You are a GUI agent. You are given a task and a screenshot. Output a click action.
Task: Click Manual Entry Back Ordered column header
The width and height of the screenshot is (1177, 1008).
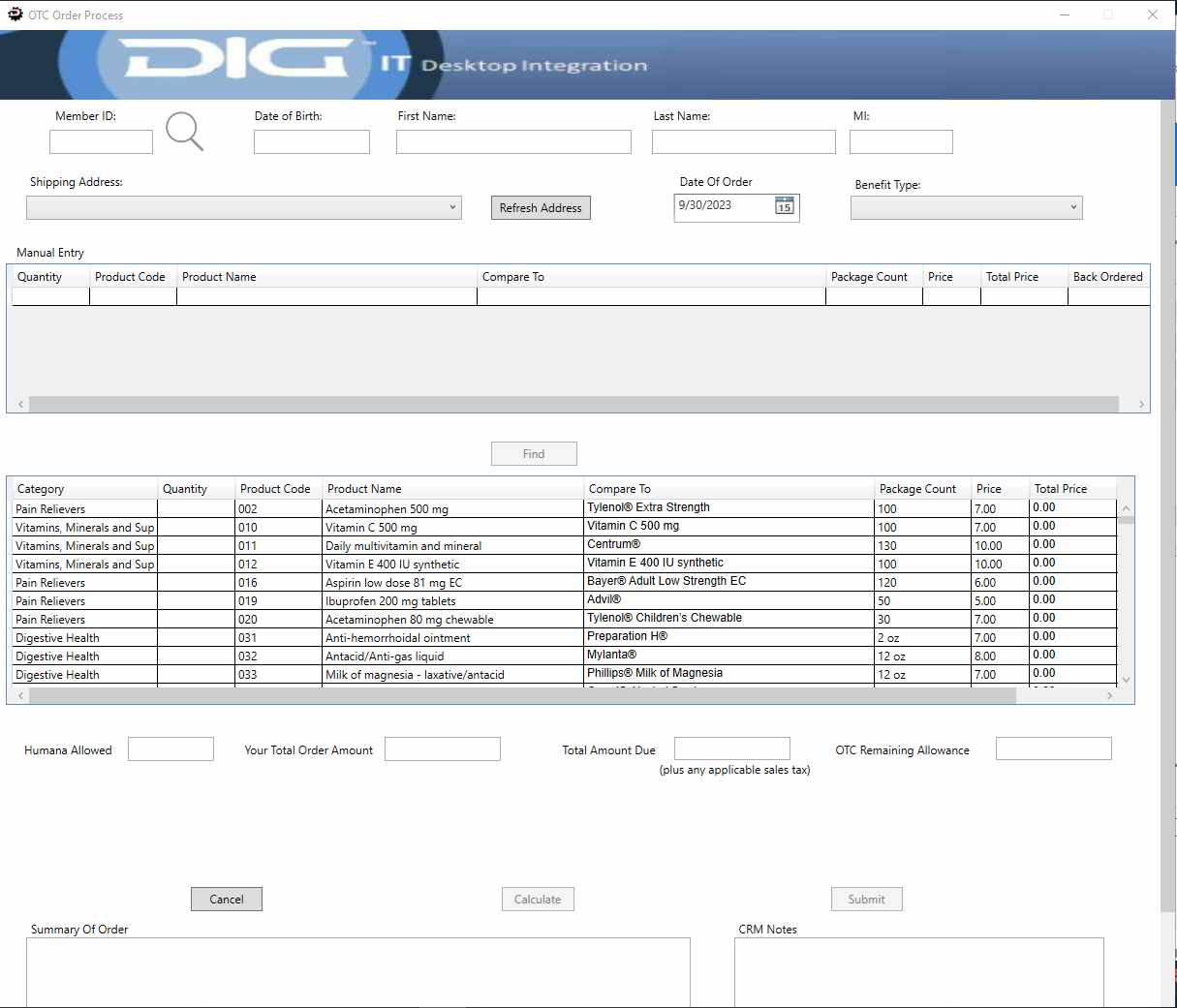1108,277
